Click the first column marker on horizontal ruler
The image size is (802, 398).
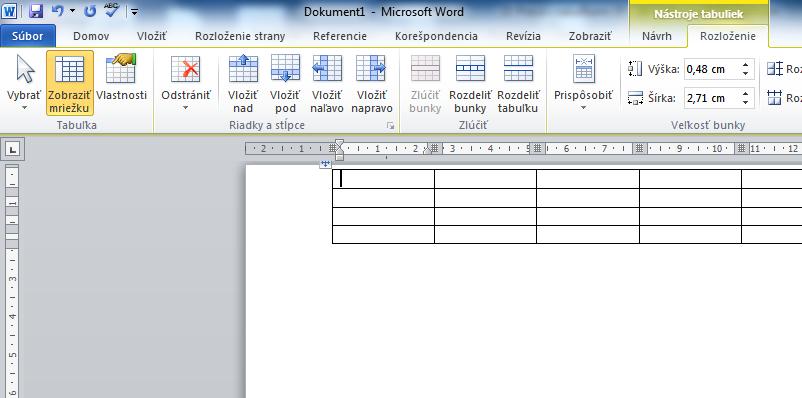click(x=331, y=149)
